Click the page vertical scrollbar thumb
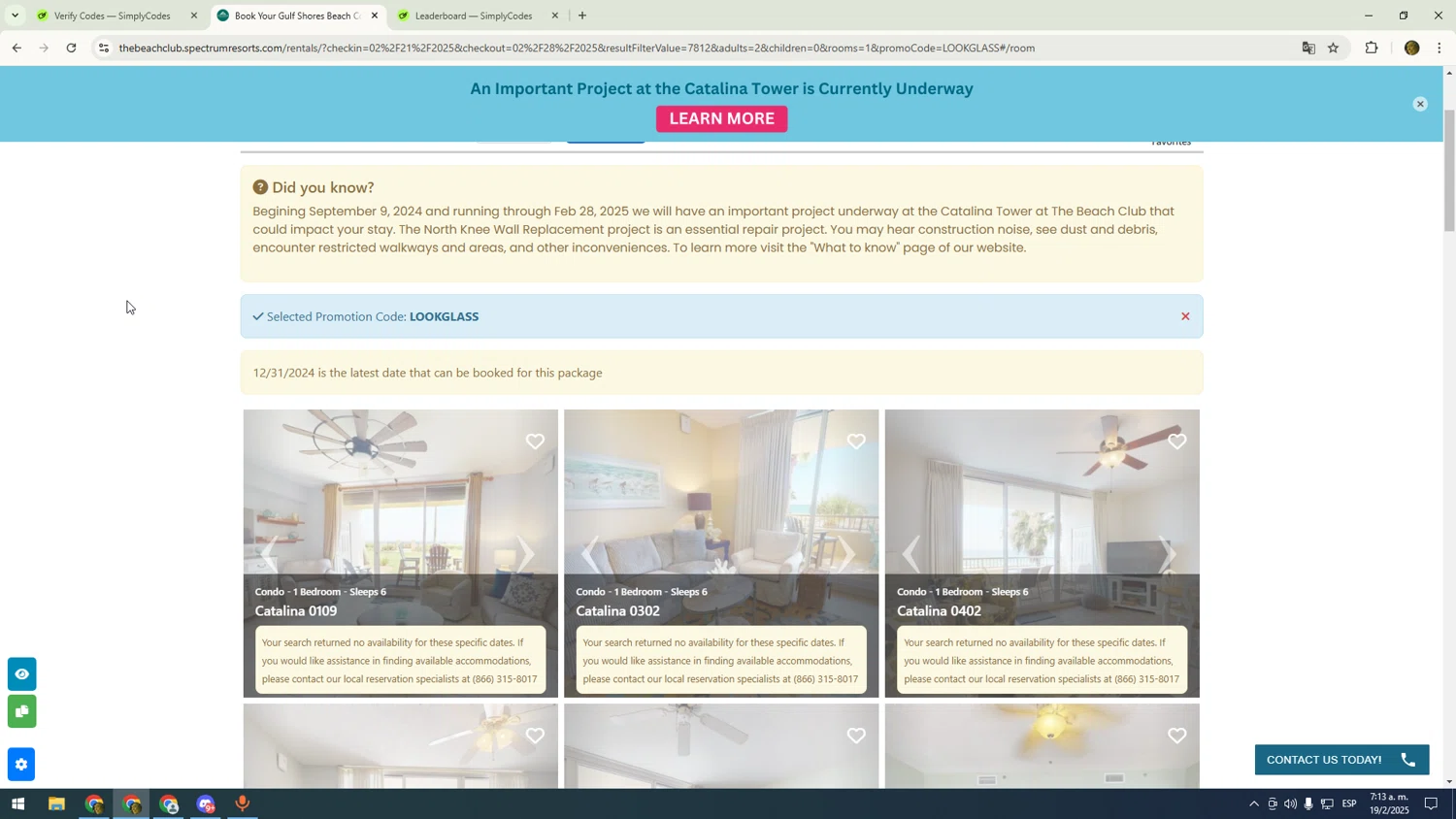This screenshot has height=819, width=1456. (1449, 171)
